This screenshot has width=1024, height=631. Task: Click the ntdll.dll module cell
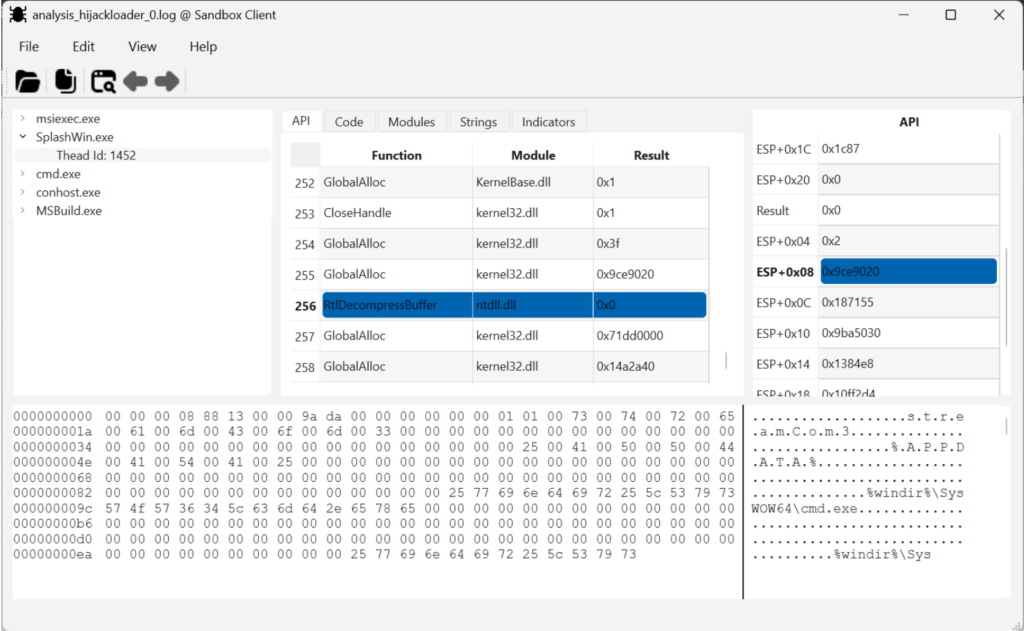532,305
